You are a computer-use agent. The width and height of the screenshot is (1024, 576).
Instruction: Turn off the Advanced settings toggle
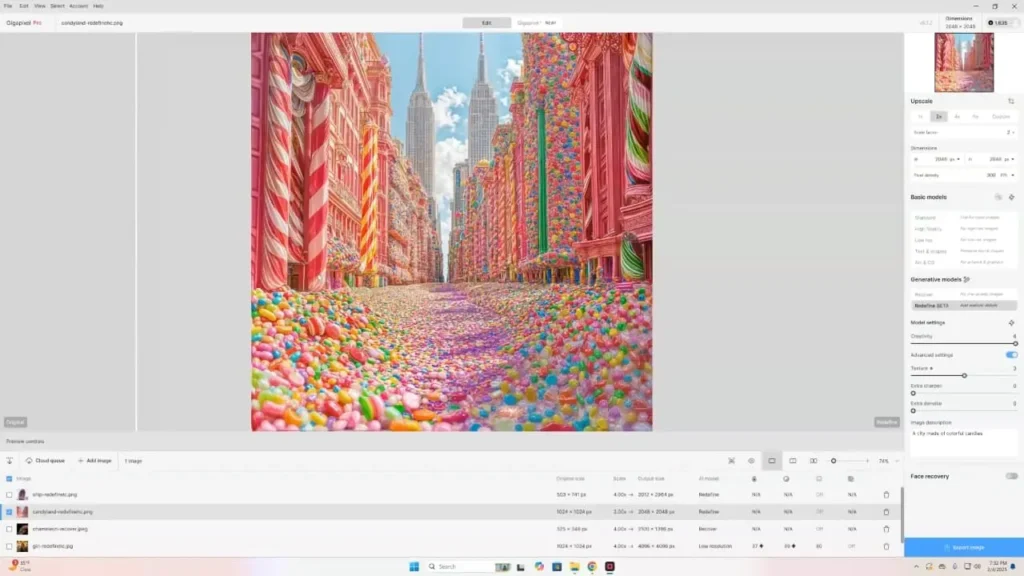pyautogui.click(x=1011, y=355)
